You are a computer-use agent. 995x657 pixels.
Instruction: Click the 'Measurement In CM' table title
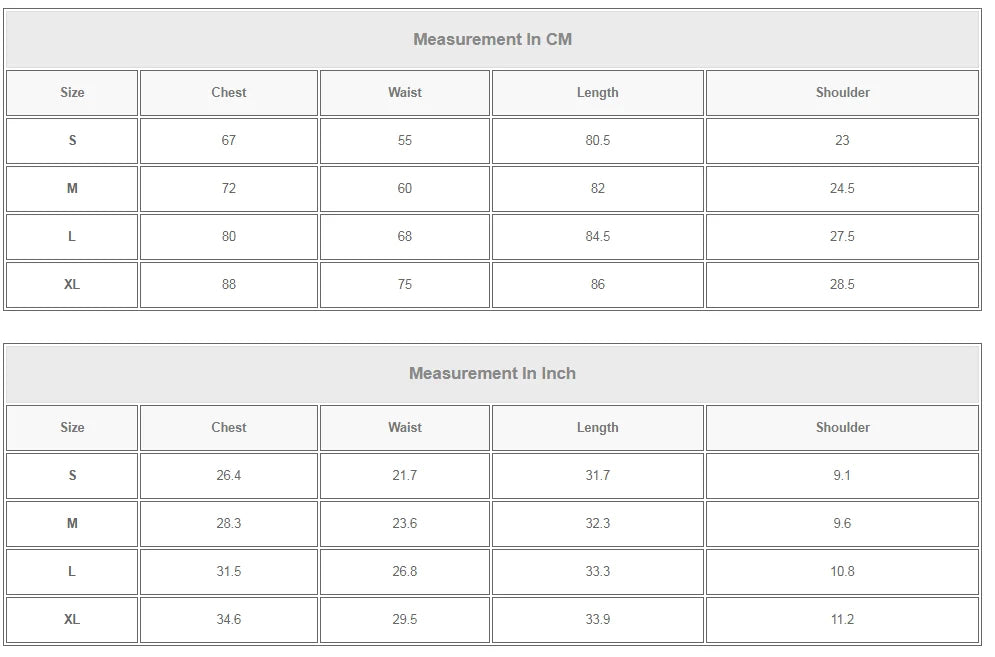pyautogui.click(x=492, y=40)
